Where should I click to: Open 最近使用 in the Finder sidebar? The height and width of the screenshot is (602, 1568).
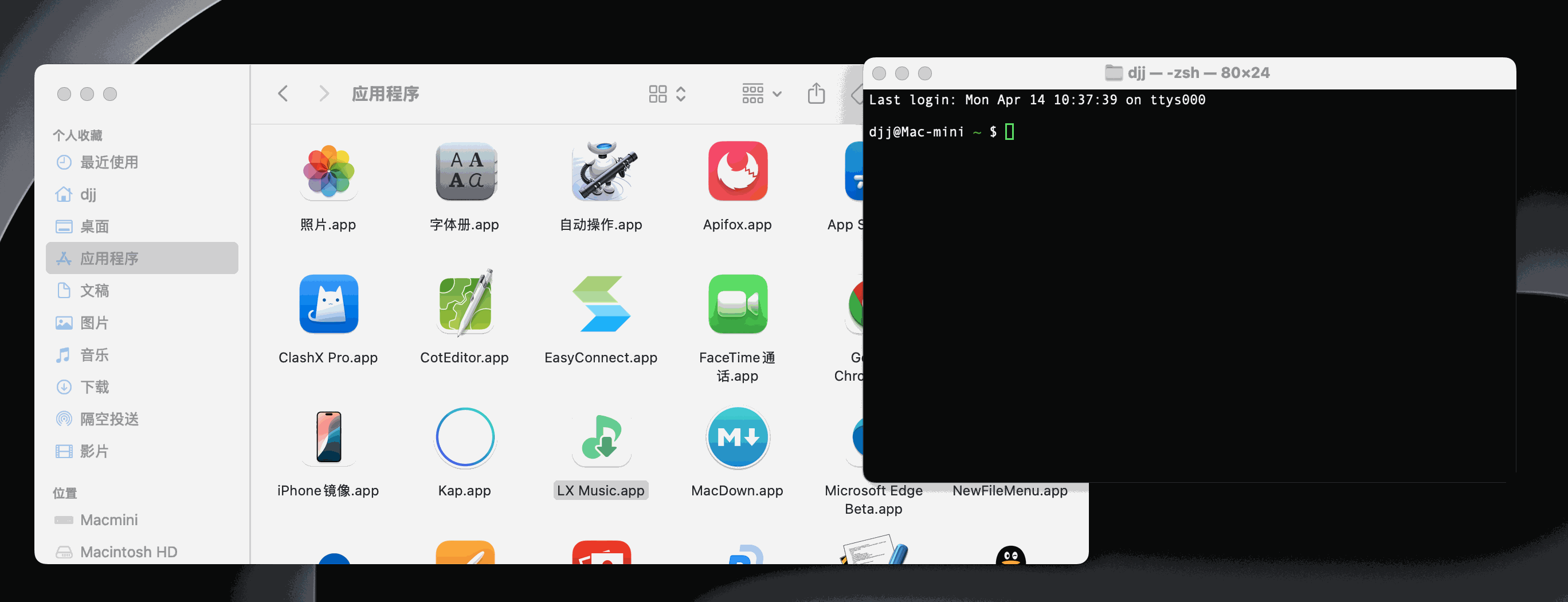point(142,162)
